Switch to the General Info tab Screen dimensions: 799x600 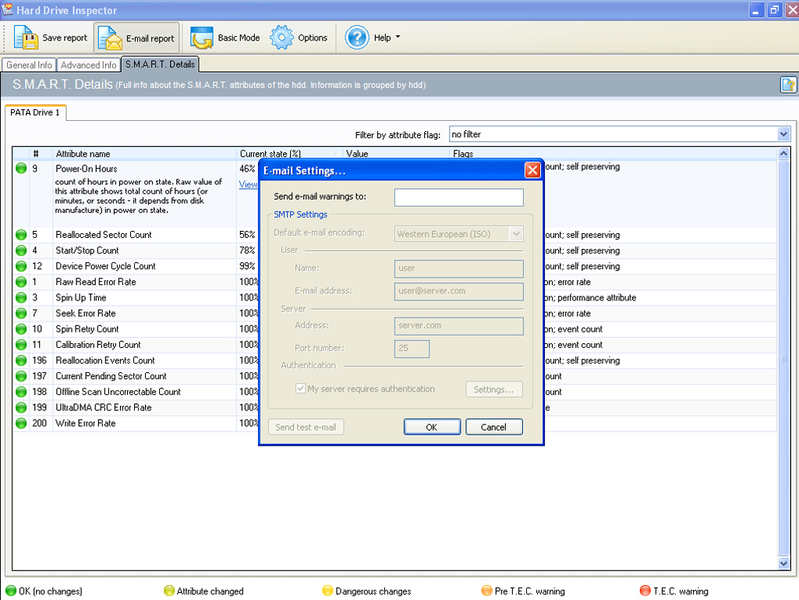pos(29,65)
